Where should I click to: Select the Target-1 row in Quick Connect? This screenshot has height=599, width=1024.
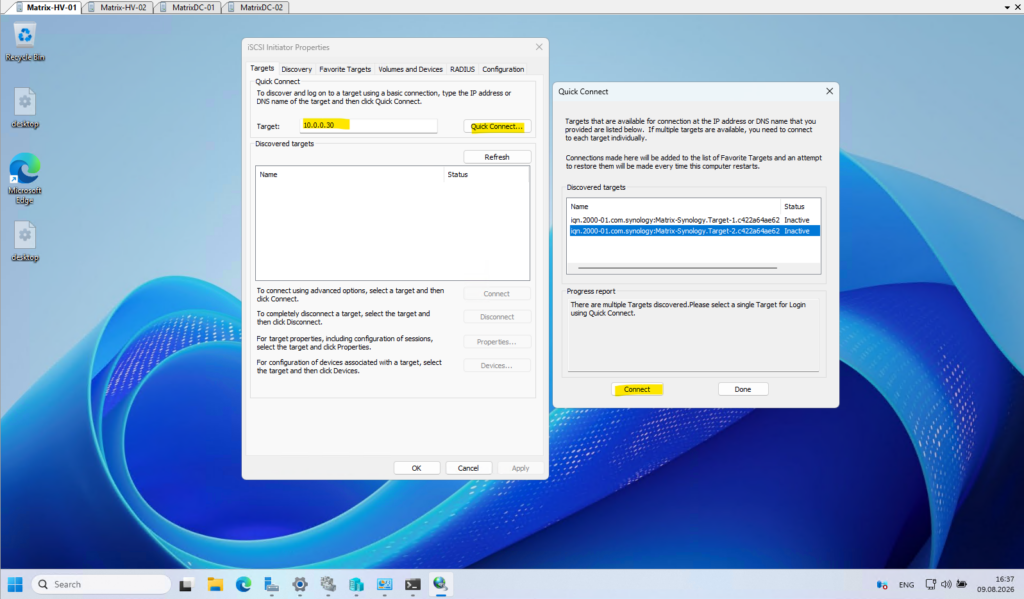tap(694, 220)
